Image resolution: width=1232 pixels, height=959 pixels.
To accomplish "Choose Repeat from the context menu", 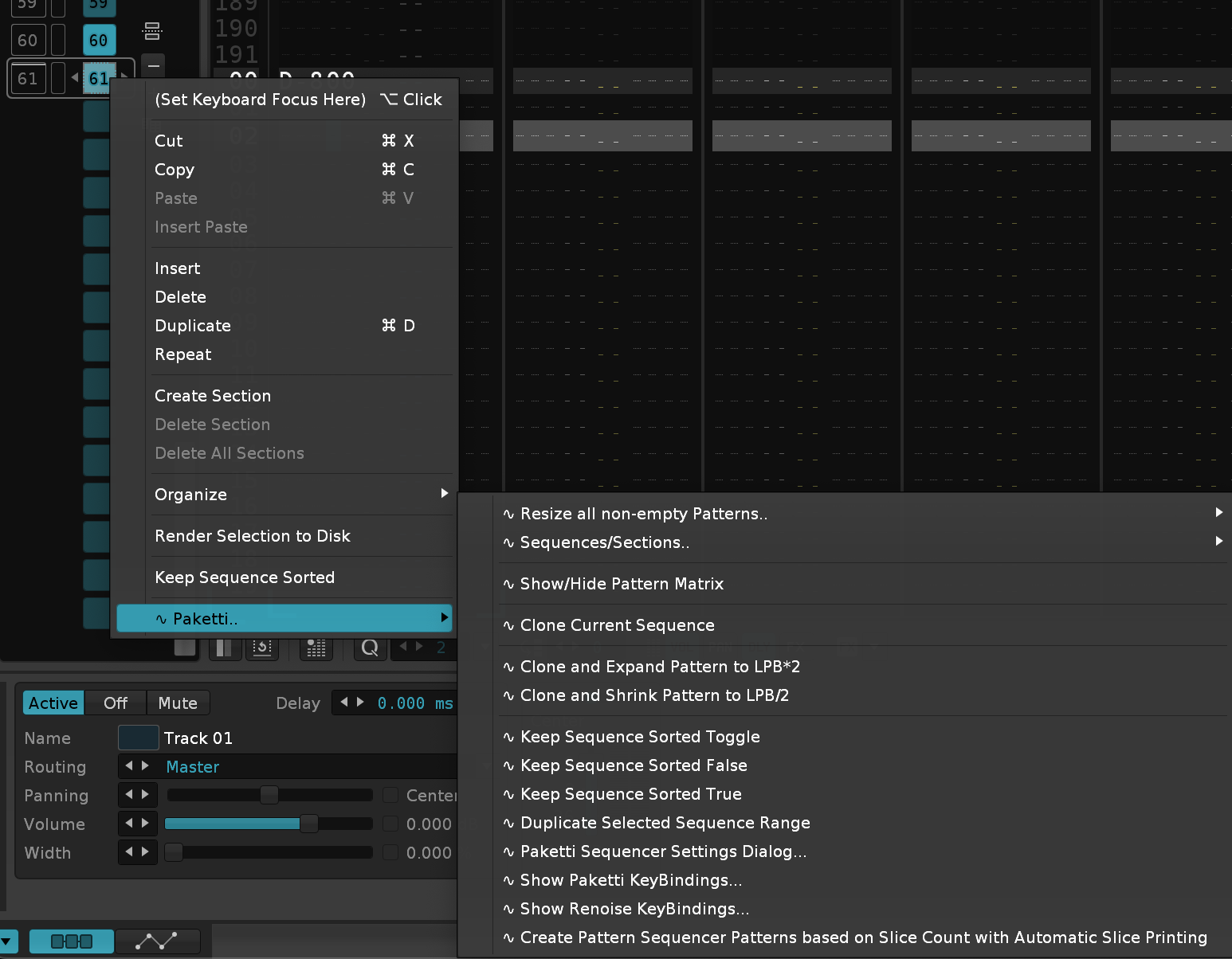I will [284, 354].
